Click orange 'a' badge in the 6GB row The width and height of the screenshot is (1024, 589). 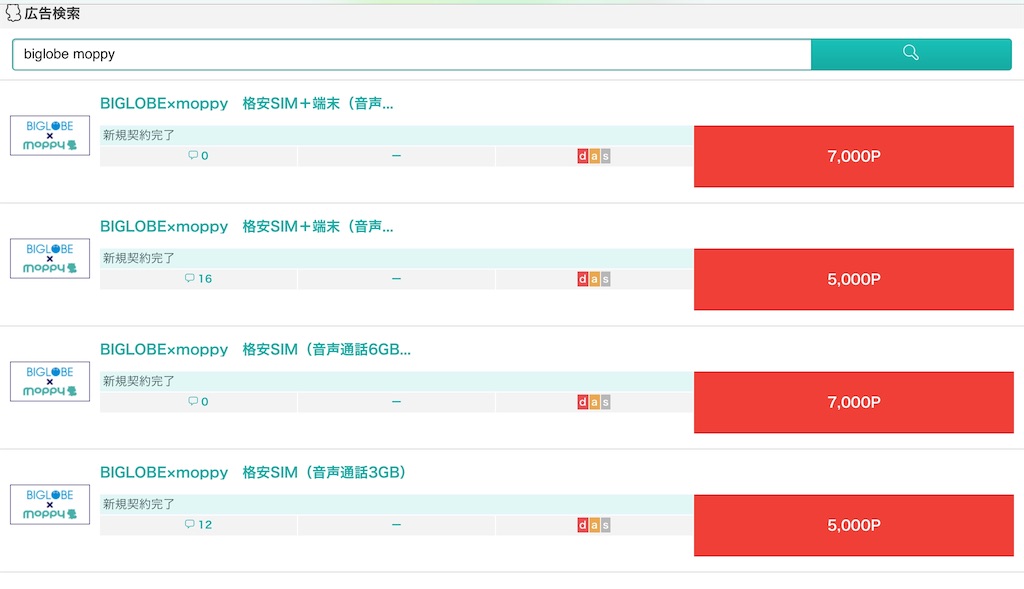[x=594, y=402]
